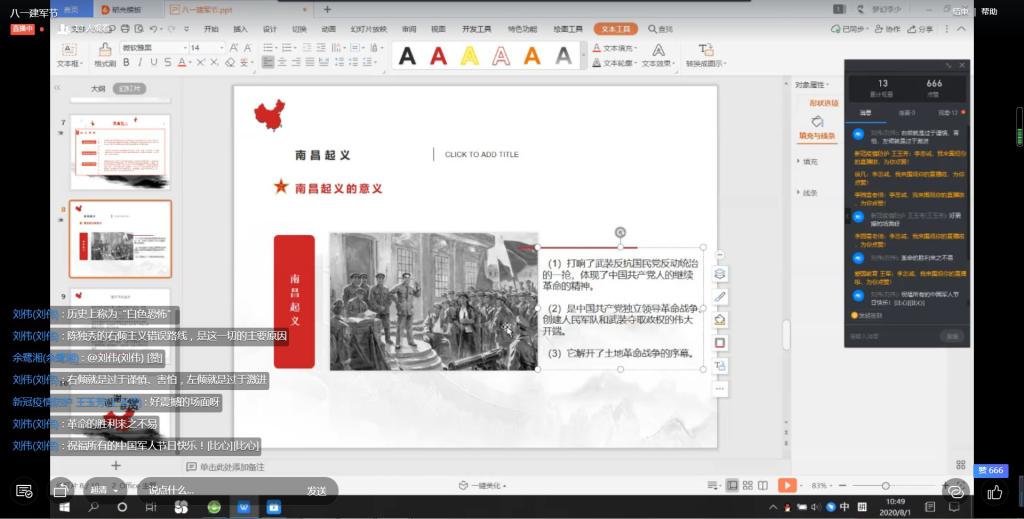Collapse the ribbon with the chevron

click(x=961, y=29)
